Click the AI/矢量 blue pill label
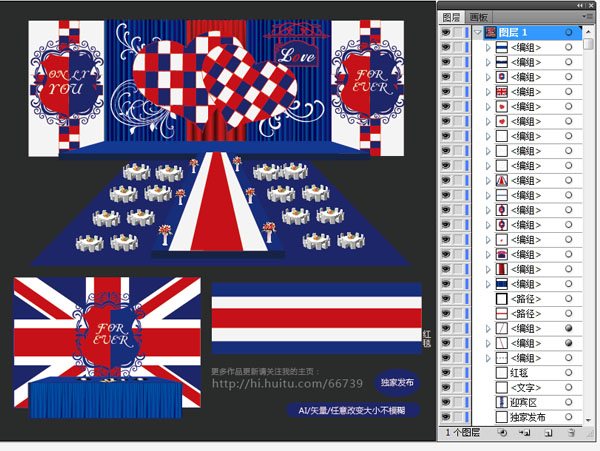The height and width of the screenshot is (451, 600). [x=353, y=410]
